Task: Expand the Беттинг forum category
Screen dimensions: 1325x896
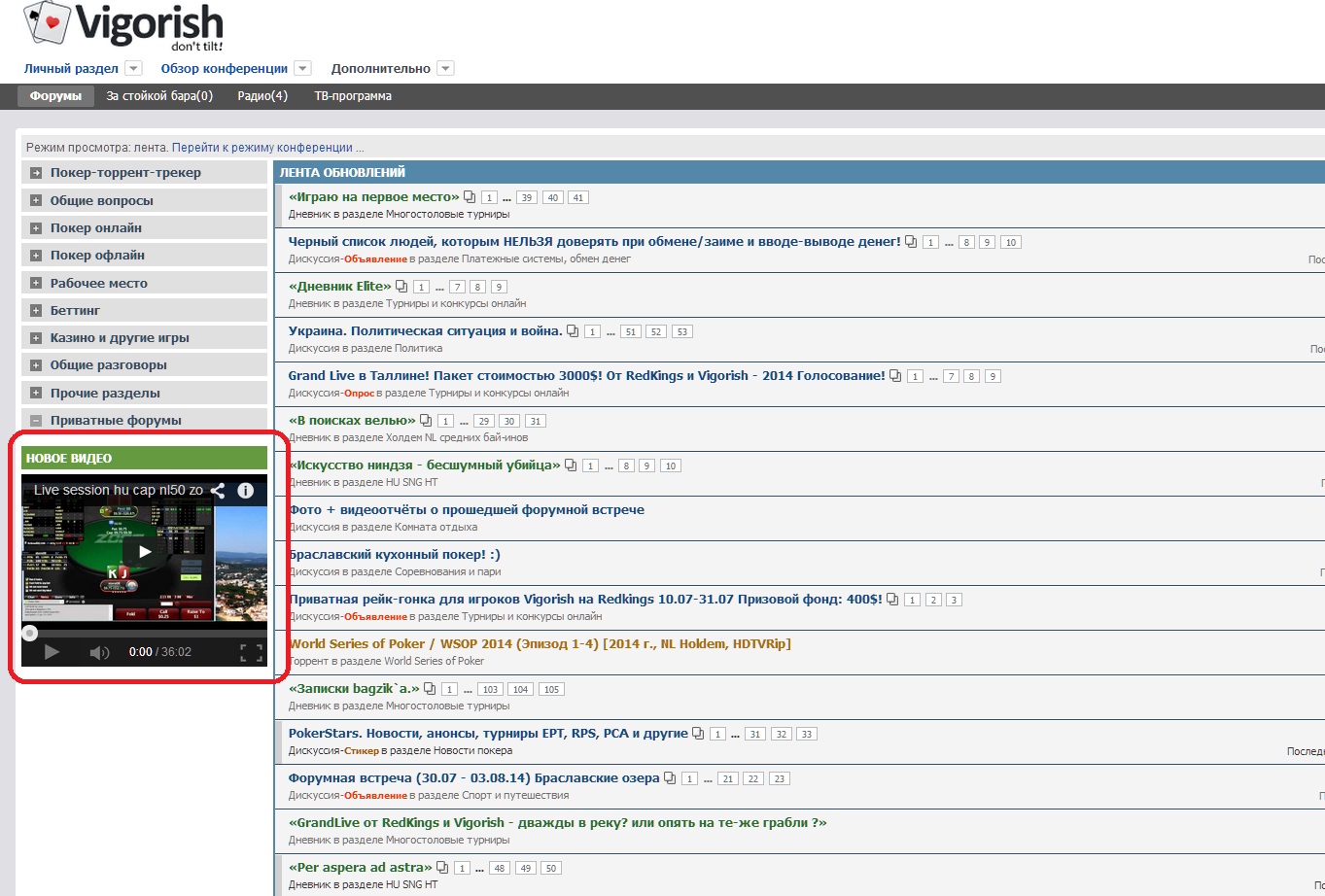Action: click(x=36, y=311)
